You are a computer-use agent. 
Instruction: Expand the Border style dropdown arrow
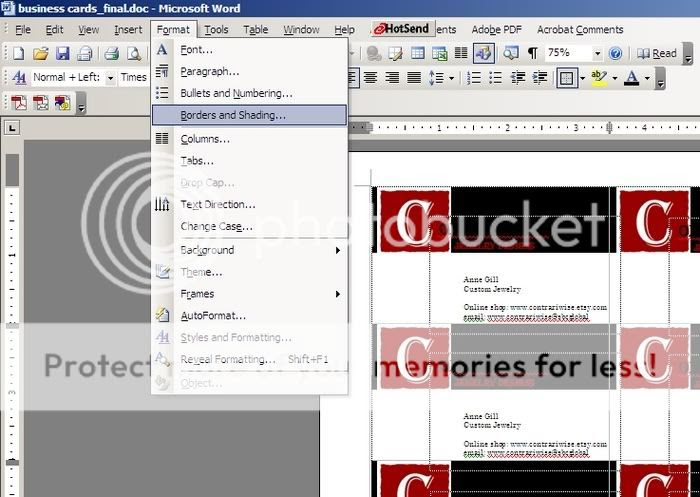(x=583, y=78)
